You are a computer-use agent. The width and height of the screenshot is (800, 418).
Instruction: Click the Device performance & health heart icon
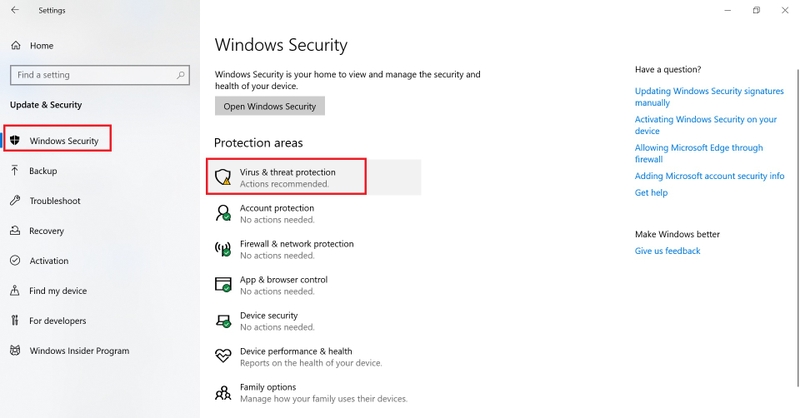point(223,356)
